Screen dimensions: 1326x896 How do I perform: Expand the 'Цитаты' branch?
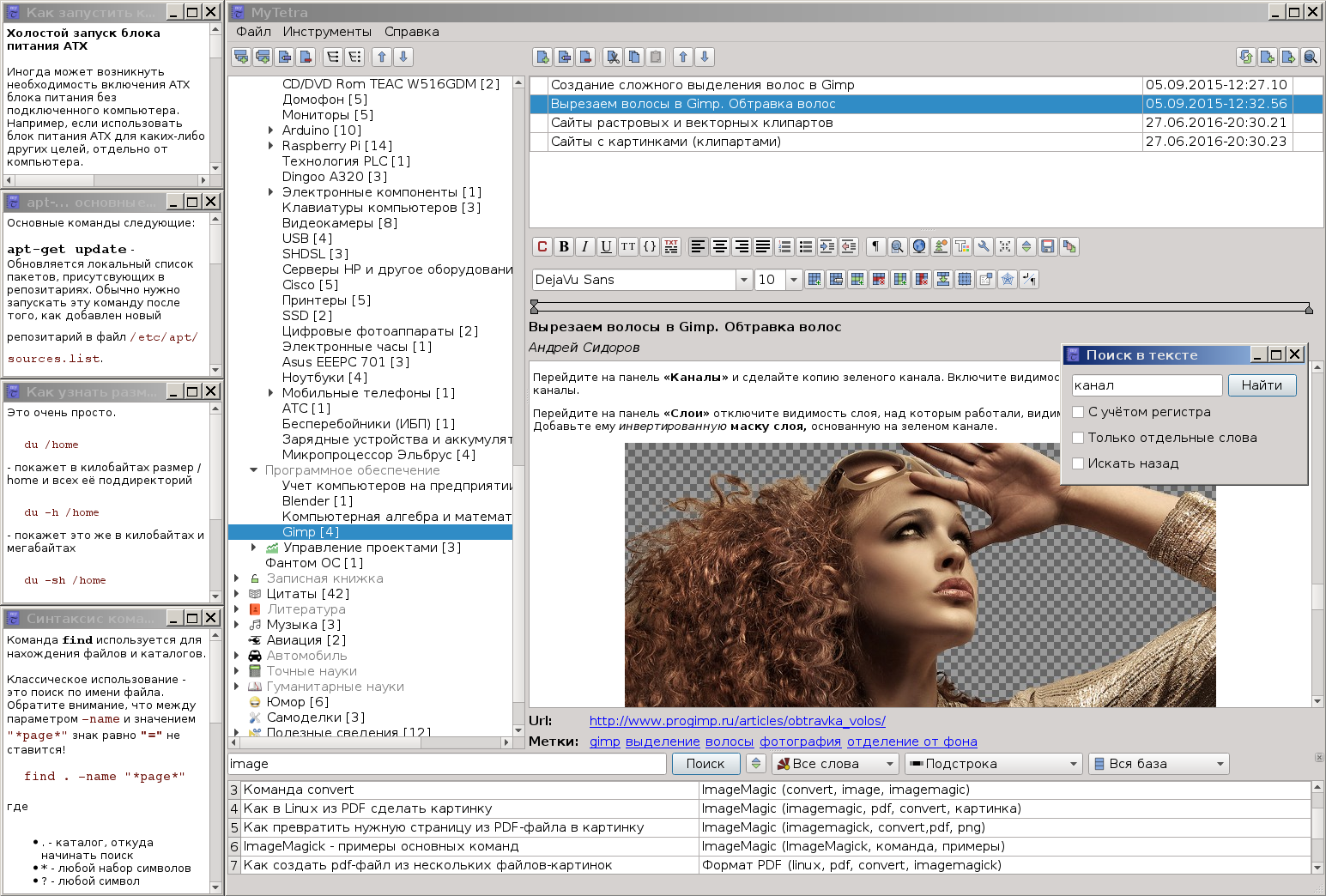point(237,594)
